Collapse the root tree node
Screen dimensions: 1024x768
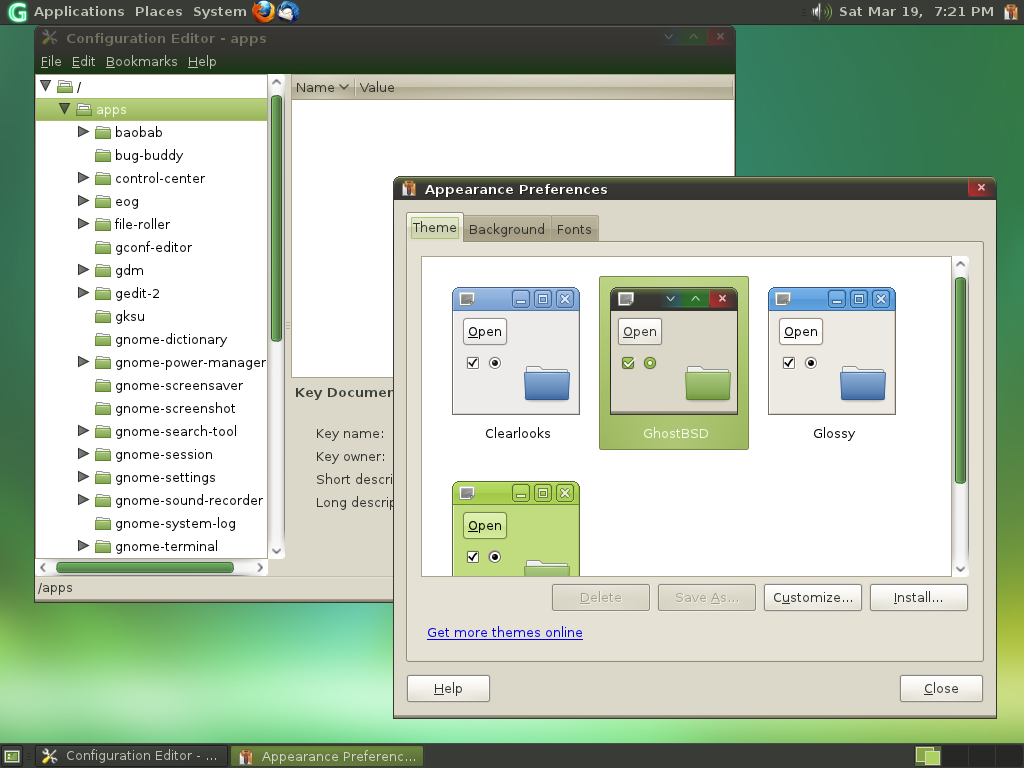click(x=45, y=86)
